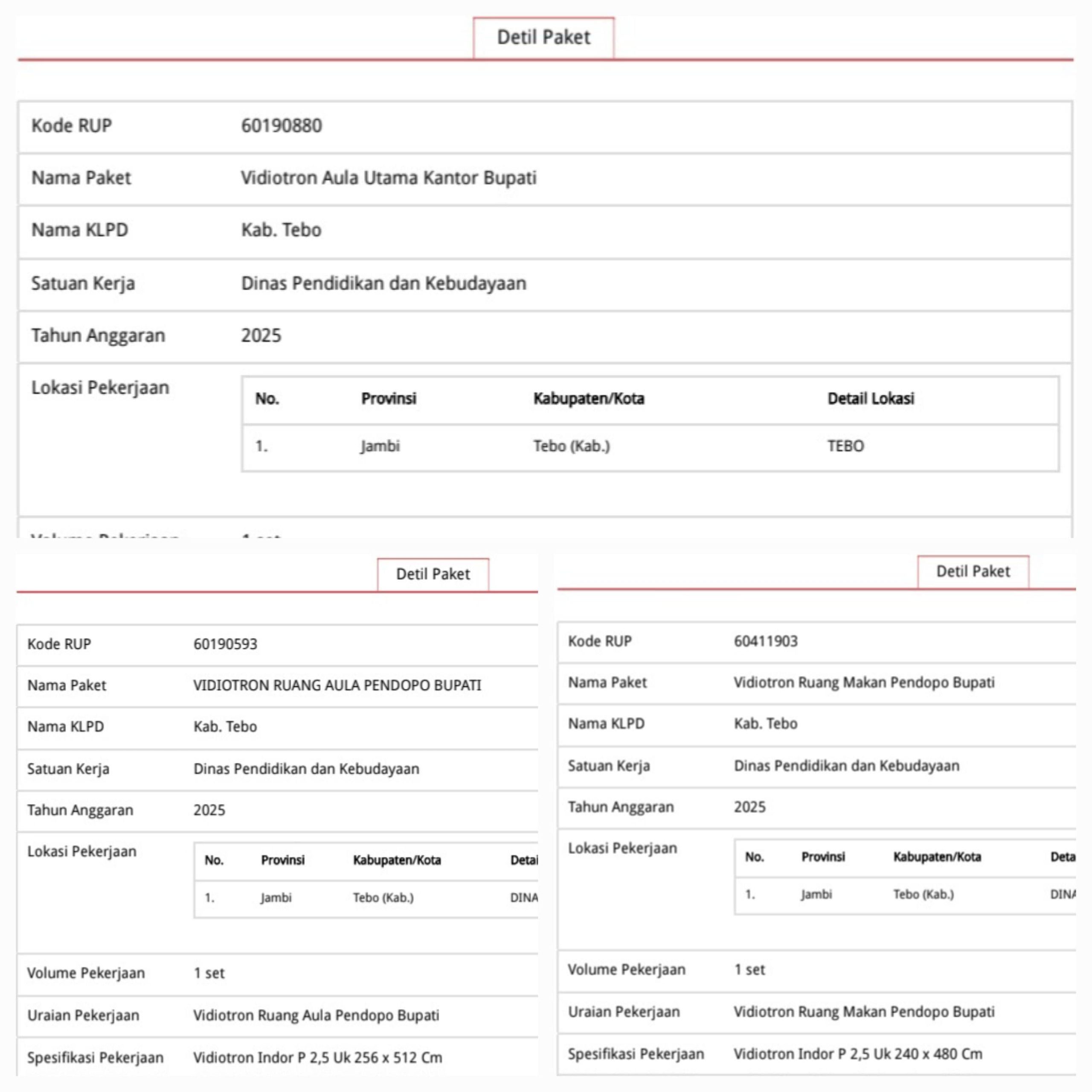Open bottom-left panel's Detil Paket tab

click(x=433, y=574)
